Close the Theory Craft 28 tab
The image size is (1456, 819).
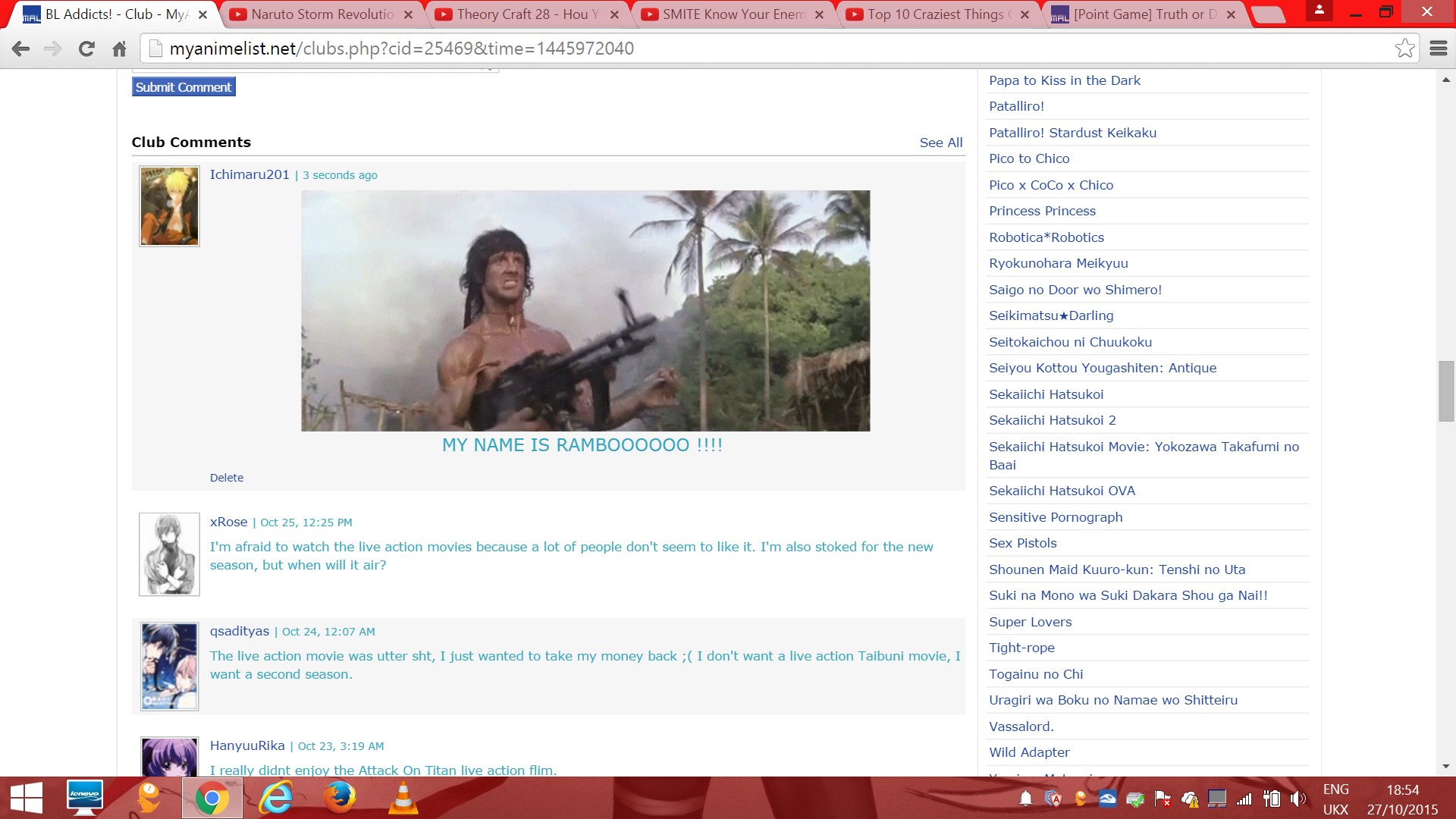click(x=614, y=14)
